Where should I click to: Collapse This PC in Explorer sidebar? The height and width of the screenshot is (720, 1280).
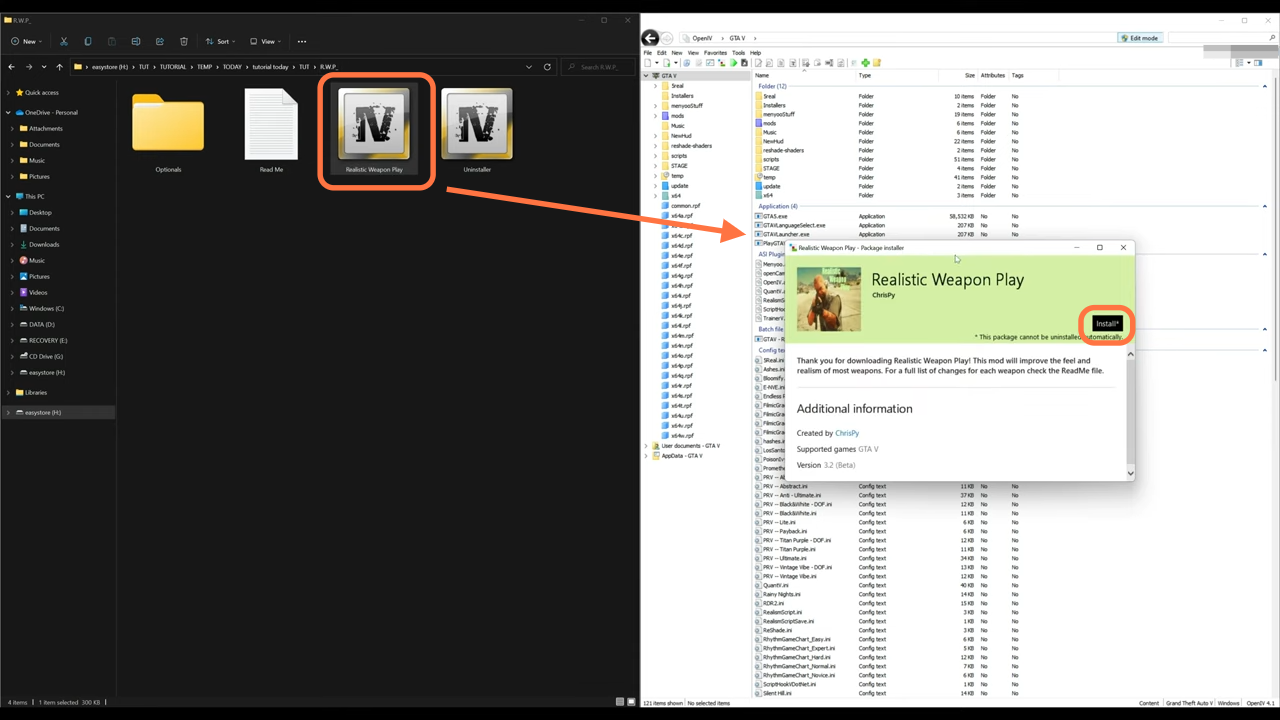[x=9, y=196]
